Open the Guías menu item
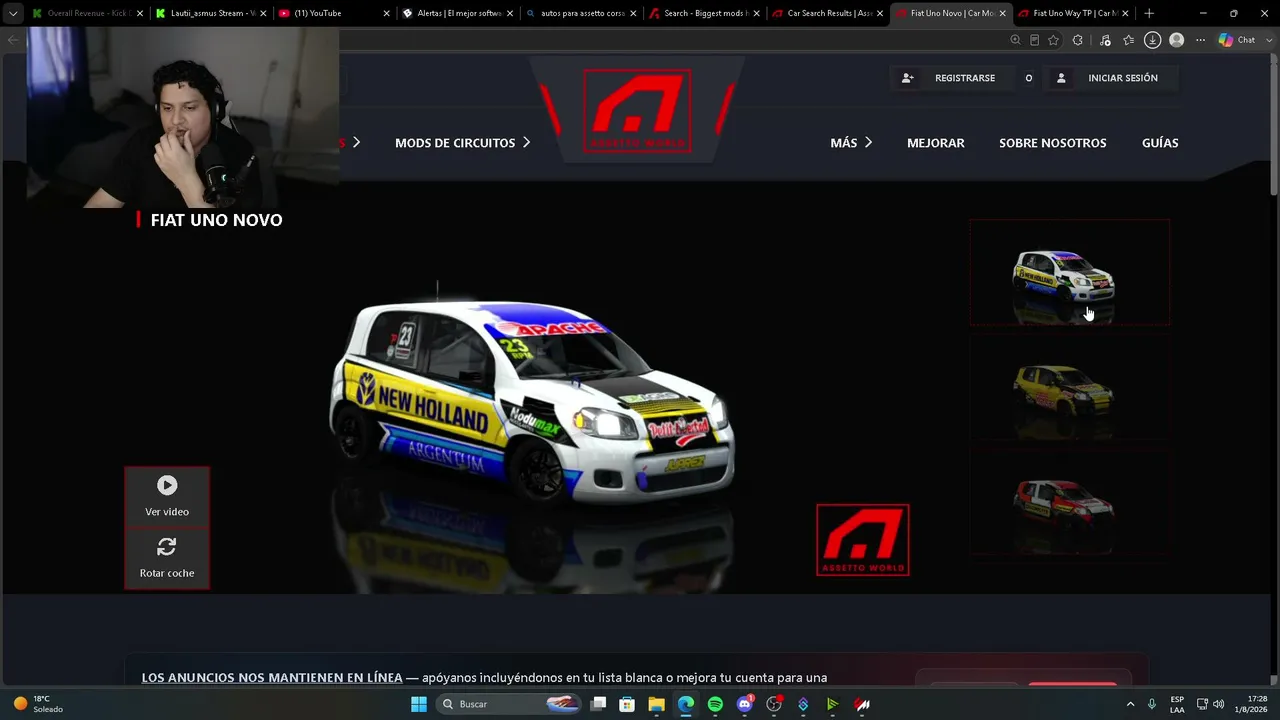The height and width of the screenshot is (720, 1280). point(1160,143)
